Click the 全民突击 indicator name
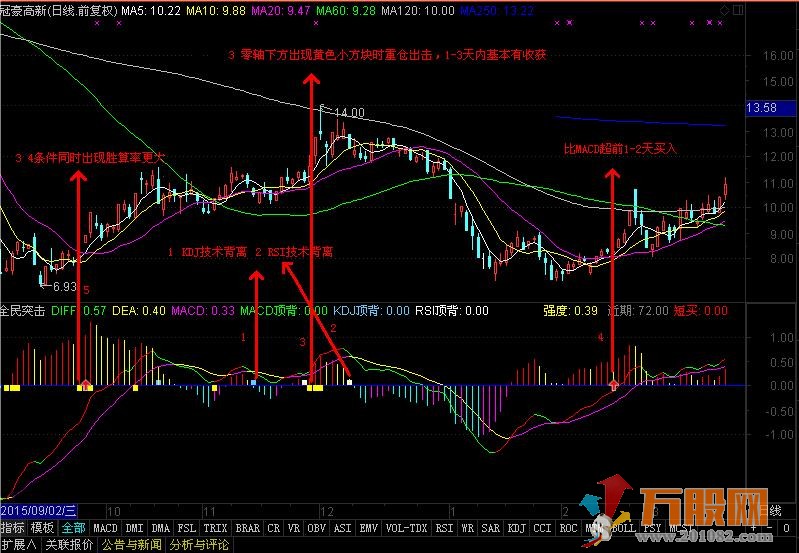The height and width of the screenshot is (553, 799). [23, 310]
